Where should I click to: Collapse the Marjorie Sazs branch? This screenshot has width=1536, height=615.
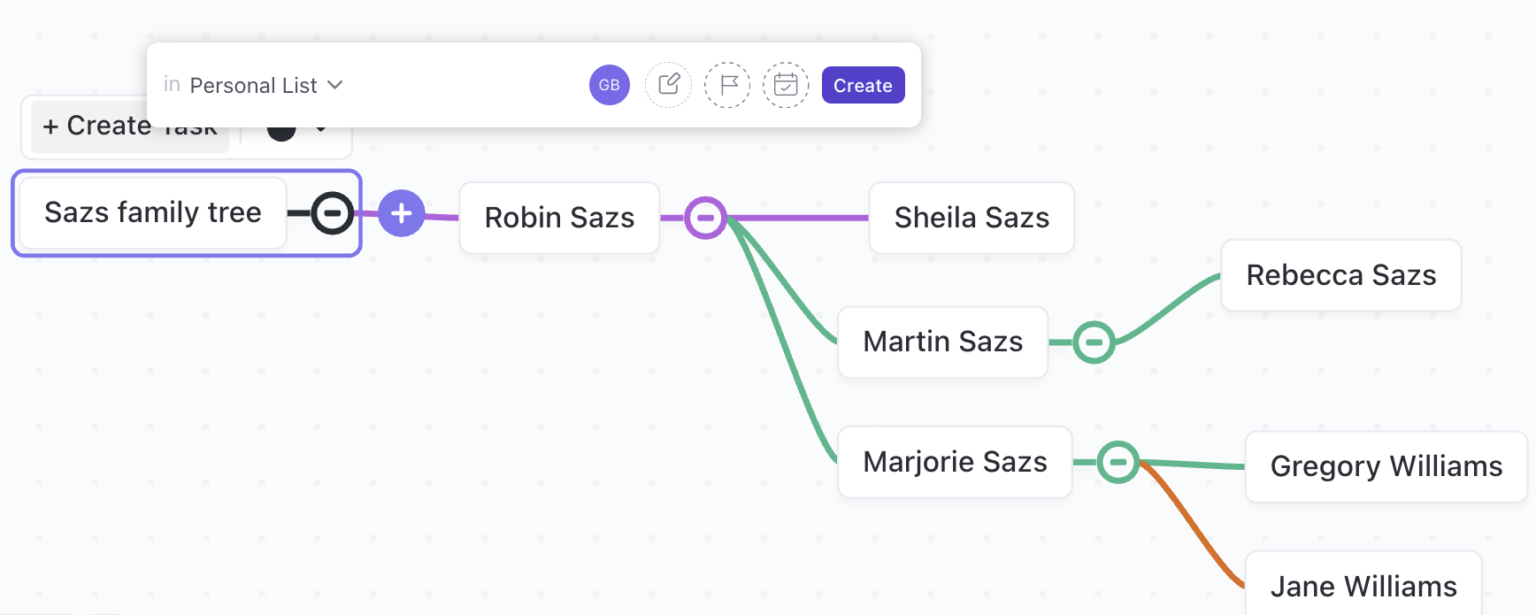(x=1118, y=462)
